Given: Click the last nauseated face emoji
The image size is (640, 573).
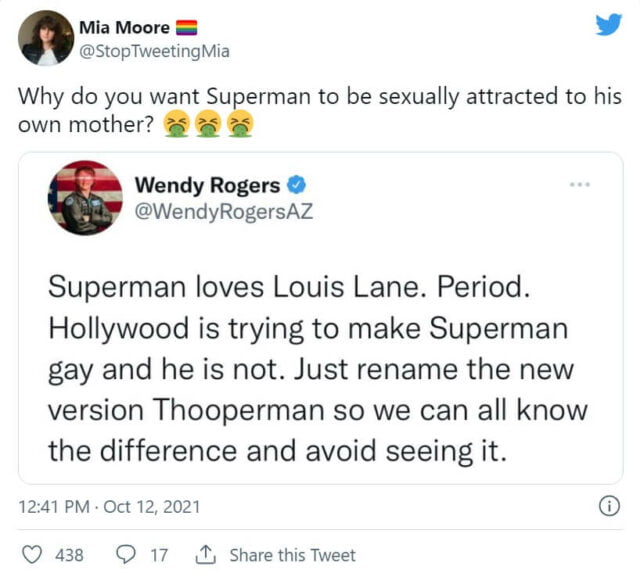Looking at the screenshot, I should tap(237, 125).
